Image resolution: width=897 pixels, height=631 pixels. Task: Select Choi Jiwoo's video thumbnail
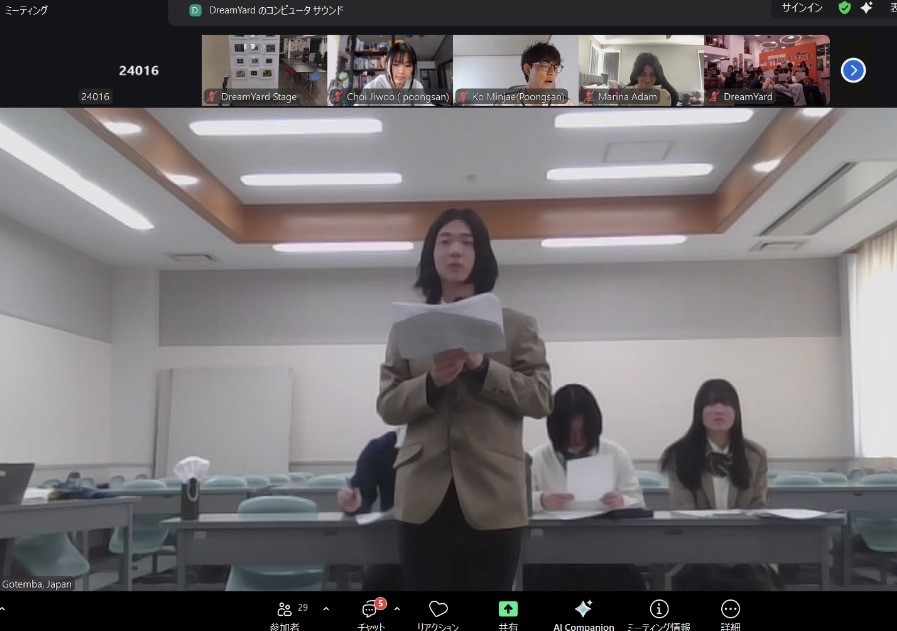tap(390, 70)
